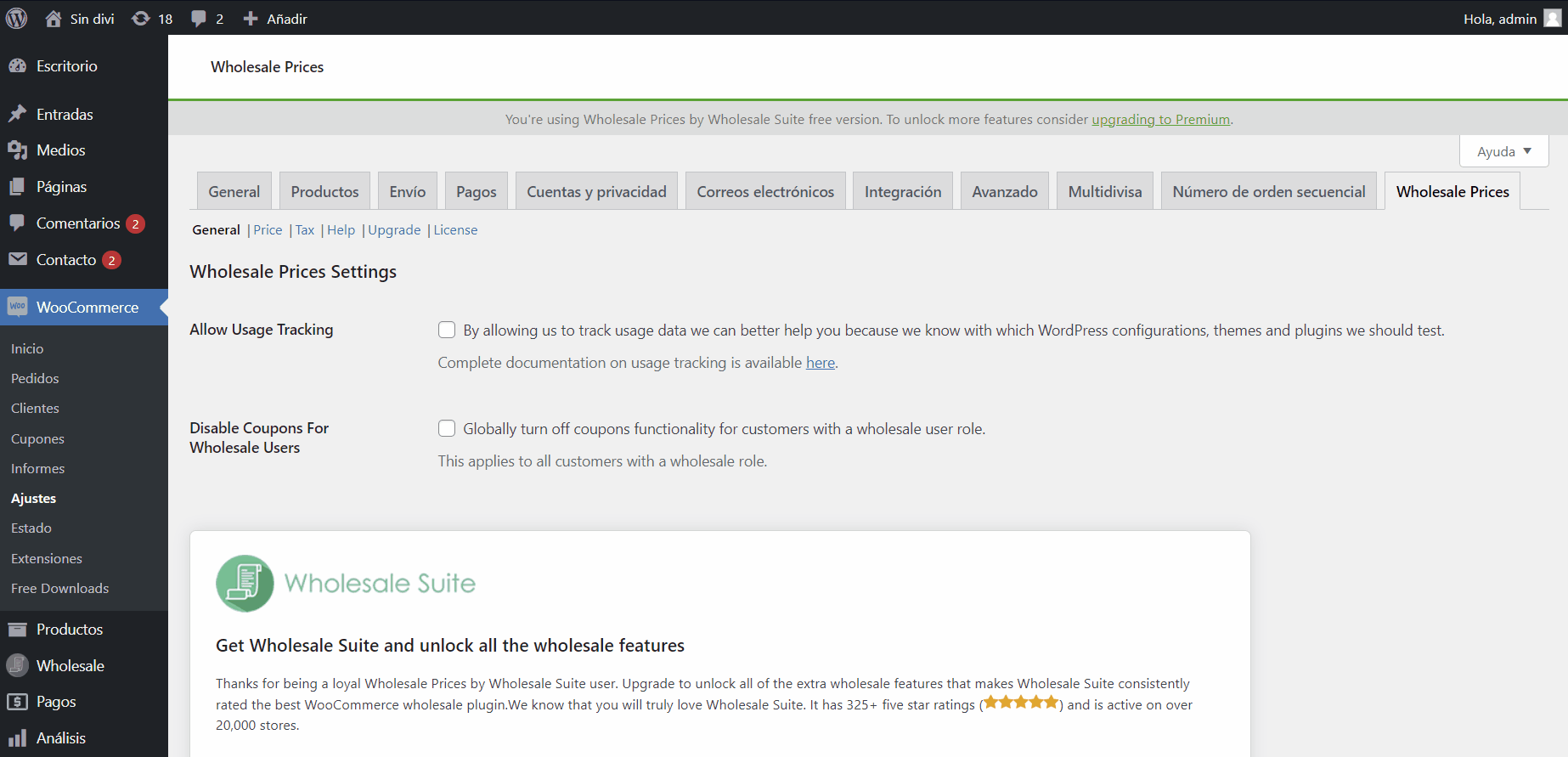
Task: Enable the Allow Usage Tracking checkbox
Action: click(x=447, y=330)
